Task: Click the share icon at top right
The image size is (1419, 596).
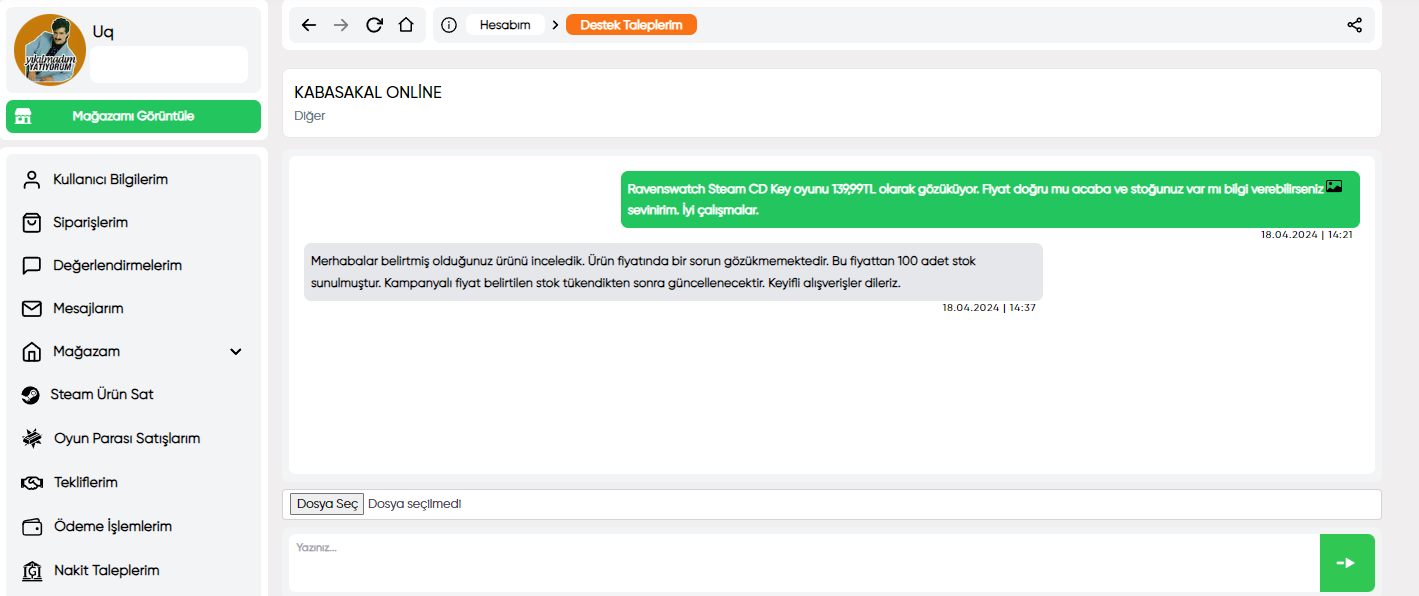Action: (1355, 25)
